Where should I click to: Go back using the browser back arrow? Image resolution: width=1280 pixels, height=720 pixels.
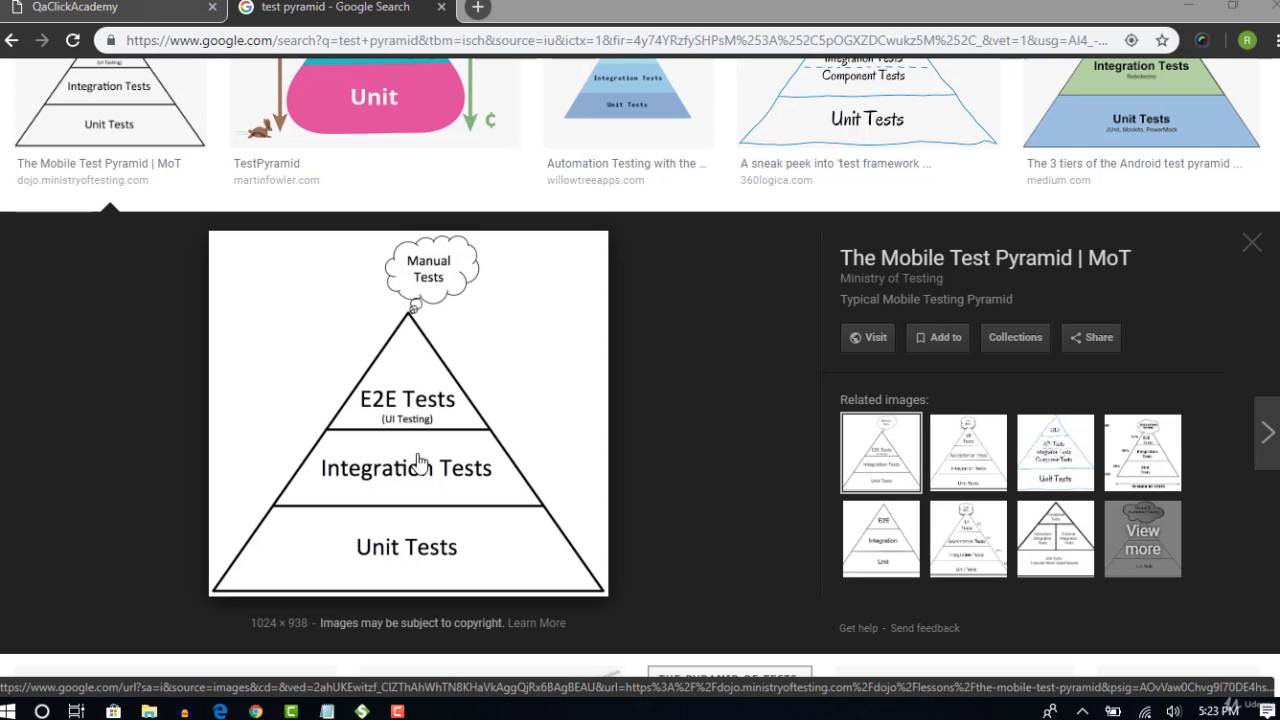point(12,41)
